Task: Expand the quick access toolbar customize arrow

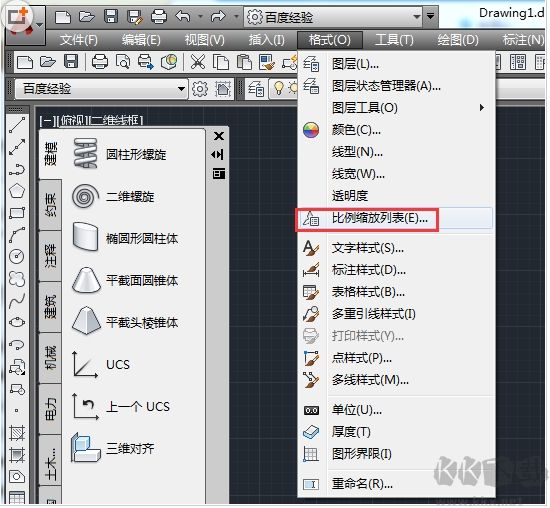Action: [430, 16]
